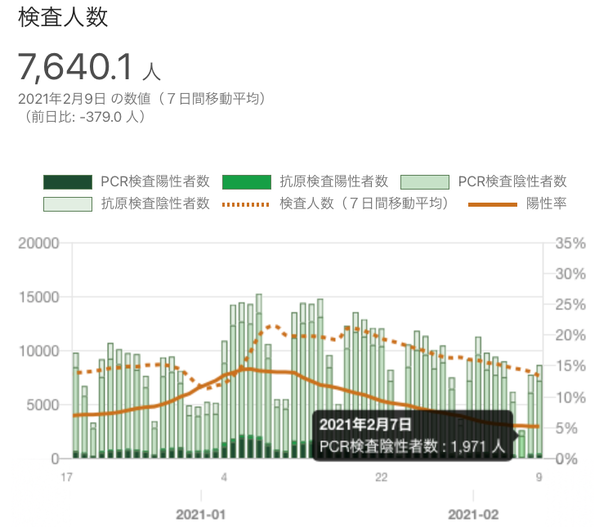
Task: Toggle the solid 陽性率 legend line
Action: [492, 204]
